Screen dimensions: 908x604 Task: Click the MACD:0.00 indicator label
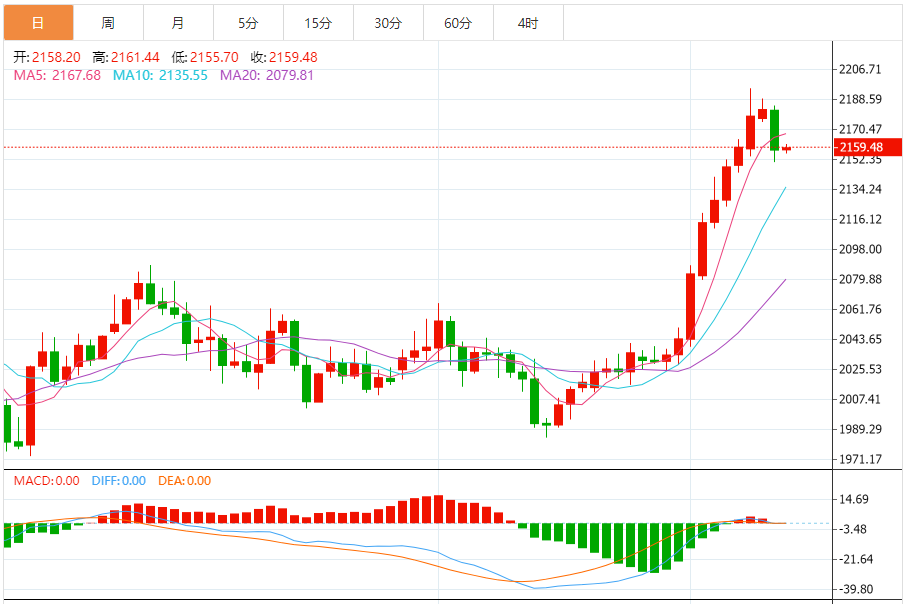(x=46, y=481)
